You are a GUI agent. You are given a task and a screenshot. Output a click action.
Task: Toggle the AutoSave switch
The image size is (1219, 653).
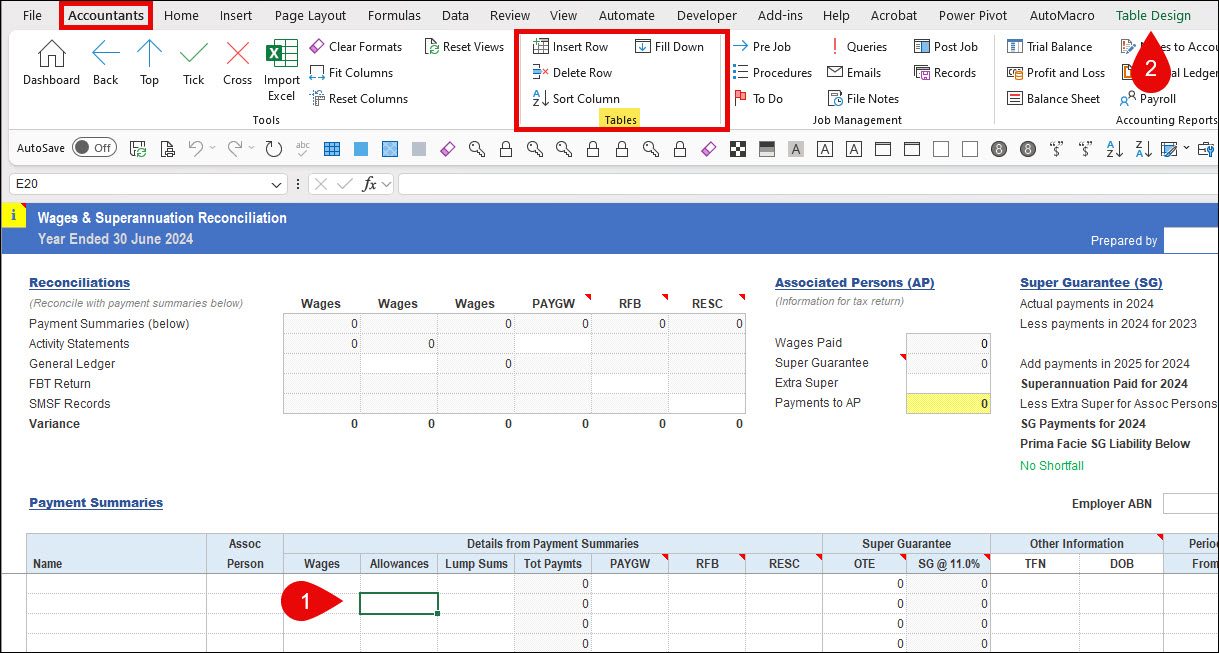92,148
